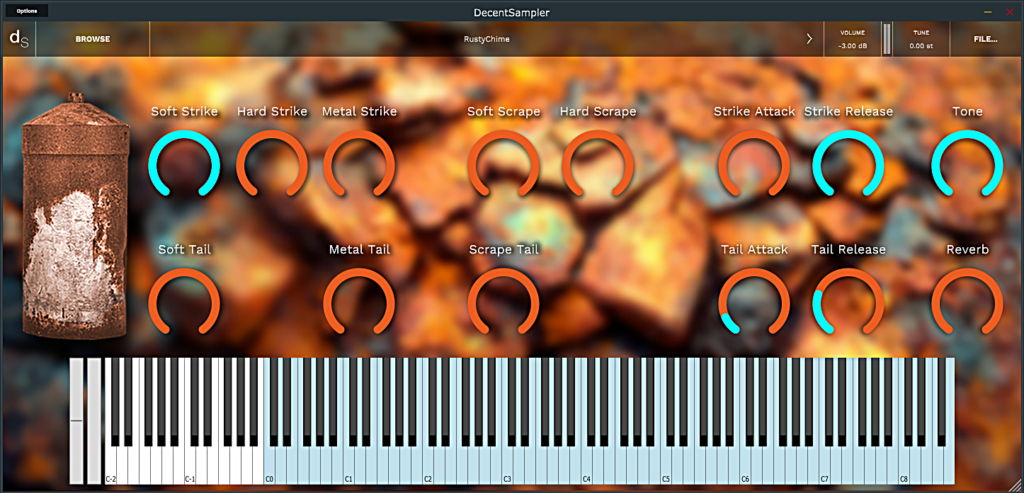This screenshot has height=493, width=1024.
Task: Click the Metal Tail label
Action: tap(359, 249)
